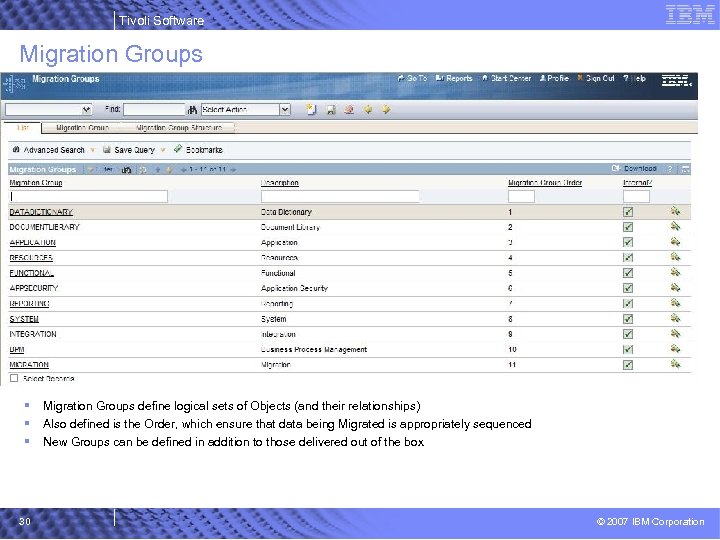Click the Next Record yellow arrow icon
Viewport: 720px width, 540px height.
[386, 109]
